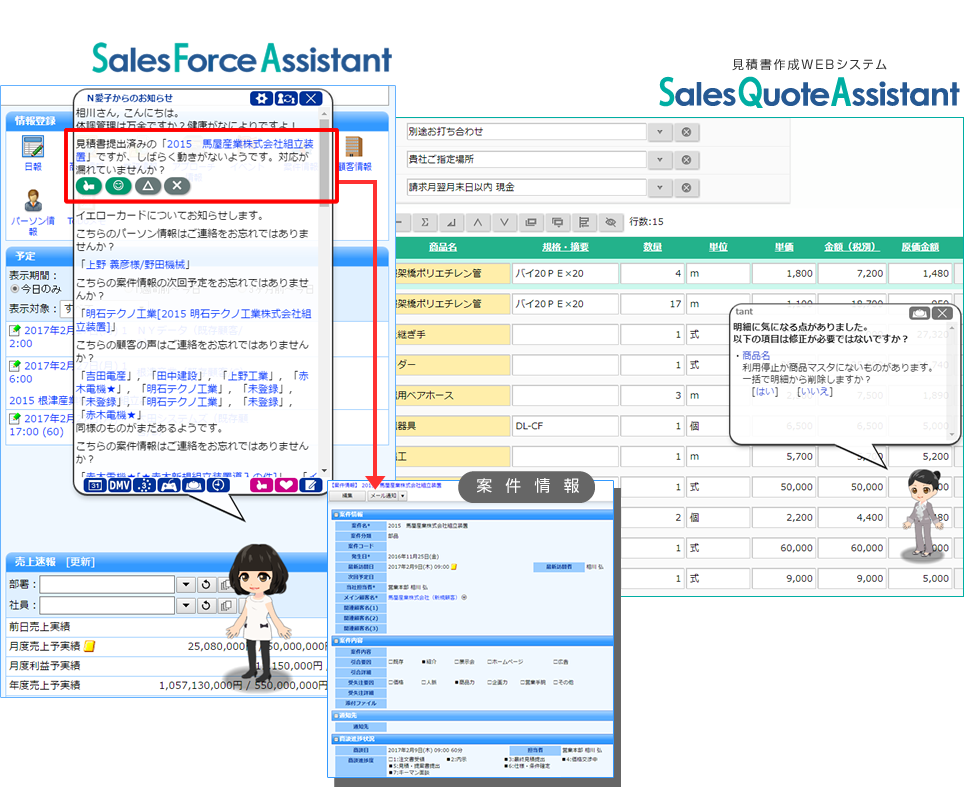Click green smiley reaction under quote alert
This screenshot has width=964, height=798.
[119, 186]
